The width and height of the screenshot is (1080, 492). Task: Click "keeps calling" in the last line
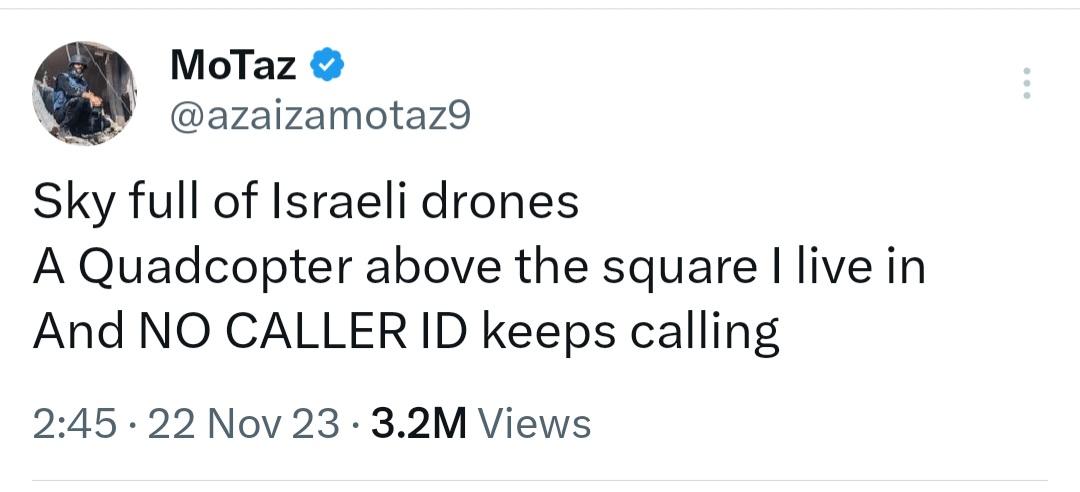coord(629,335)
